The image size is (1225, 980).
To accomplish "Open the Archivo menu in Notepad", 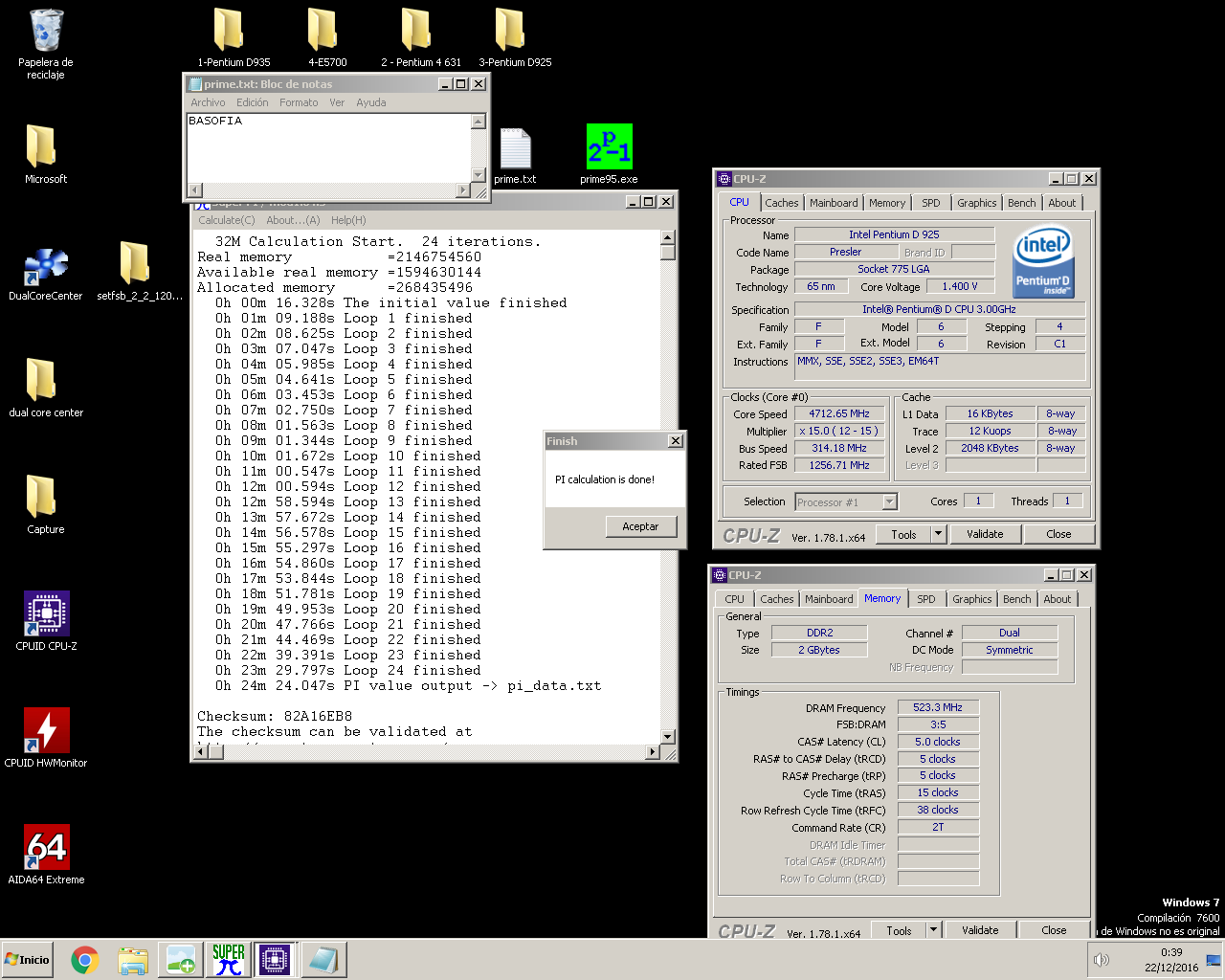I will point(208,102).
